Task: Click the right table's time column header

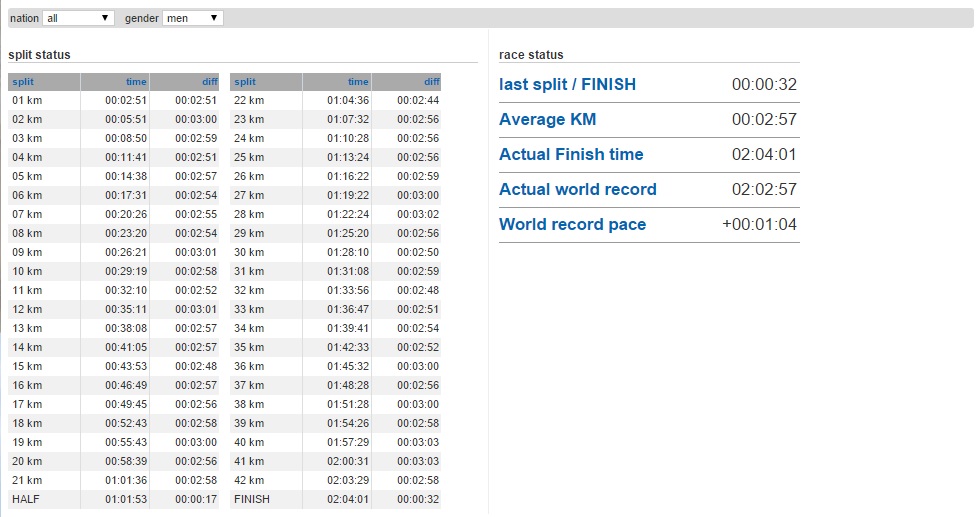Action: click(358, 82)
